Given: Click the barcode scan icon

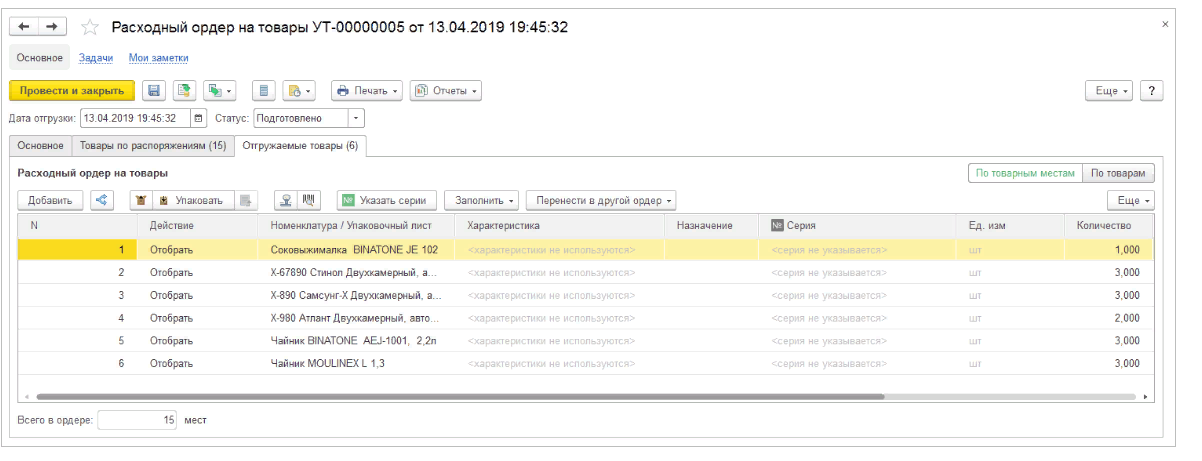Looking at the screenshot, I should pos(309,200).
